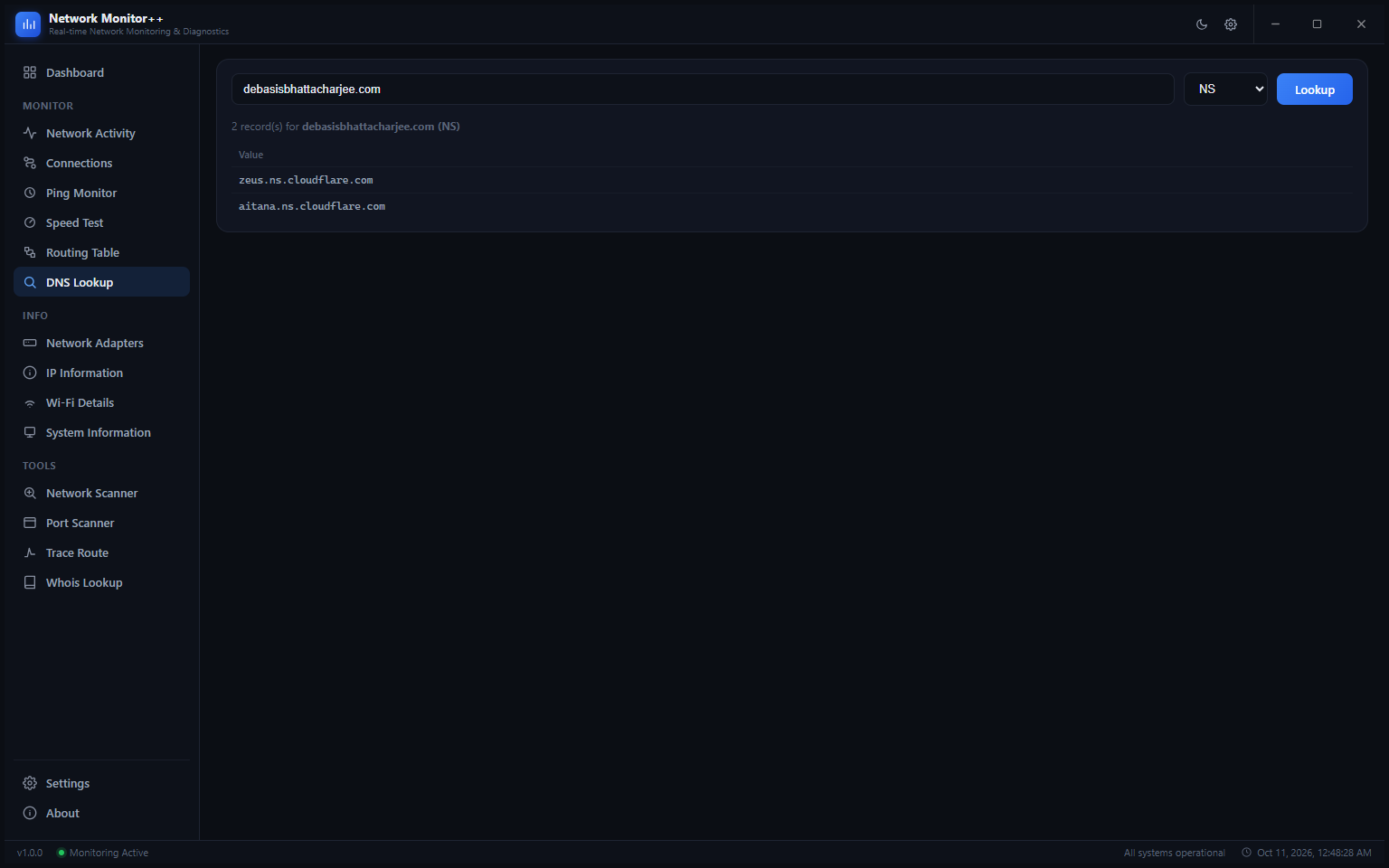Screen dimensions: 1389x868
Task: Click the green Monitoring Active status dot
Action: (61, 853)
